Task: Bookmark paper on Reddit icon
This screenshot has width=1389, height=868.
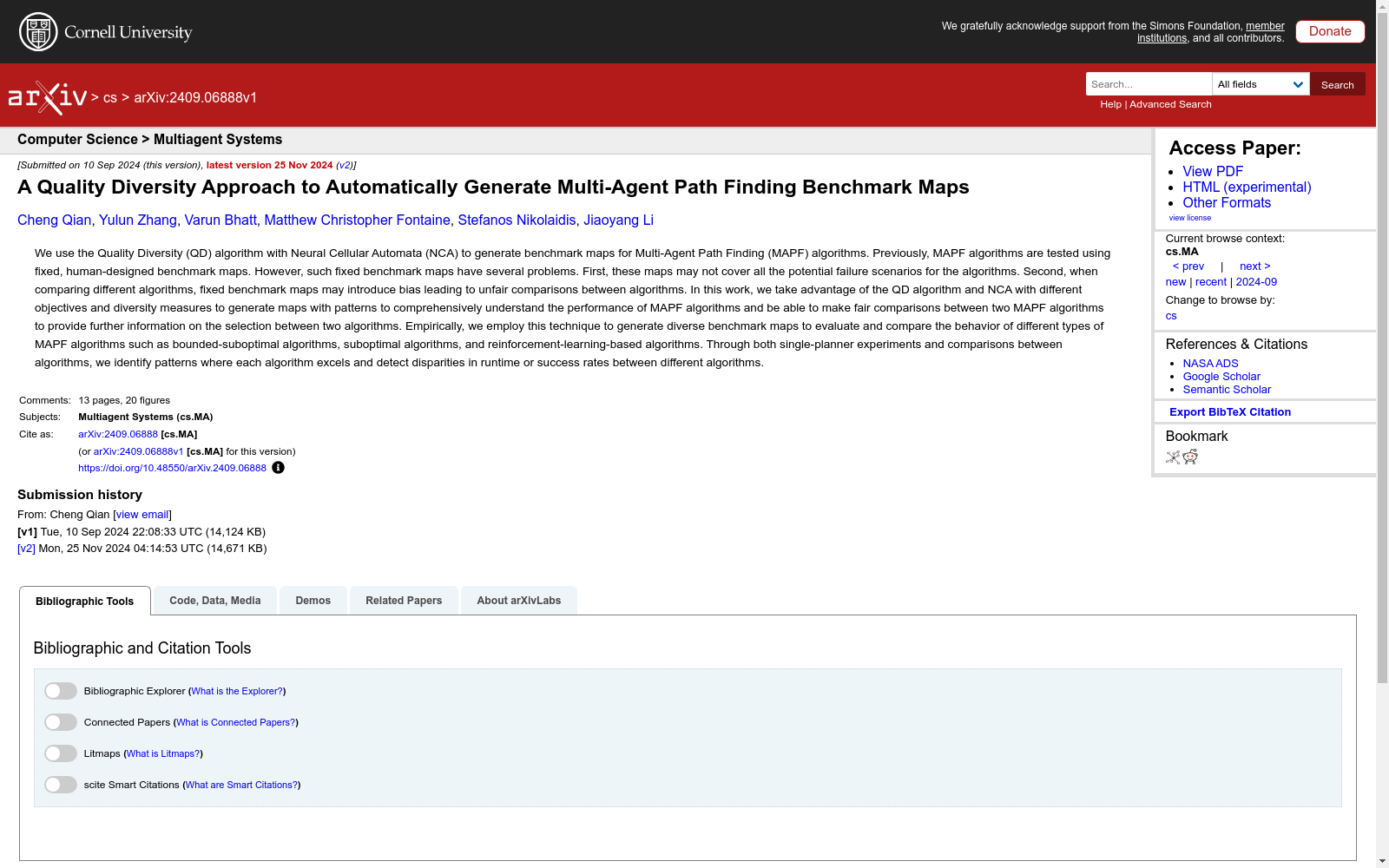Action: point(1190,457)
